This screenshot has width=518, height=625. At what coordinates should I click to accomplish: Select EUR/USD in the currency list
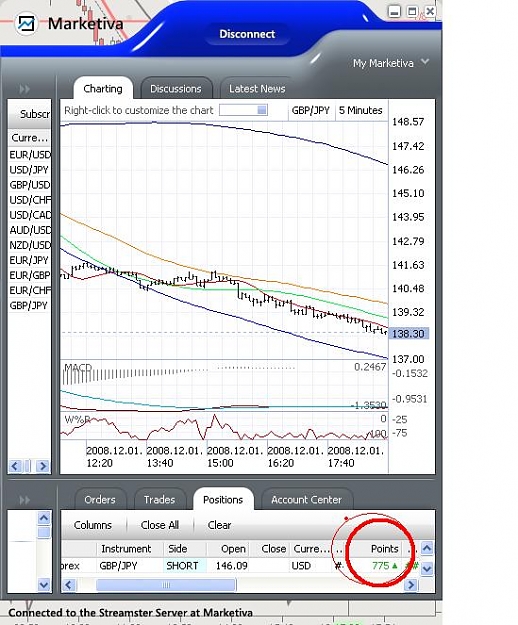[x=30, y=155]
